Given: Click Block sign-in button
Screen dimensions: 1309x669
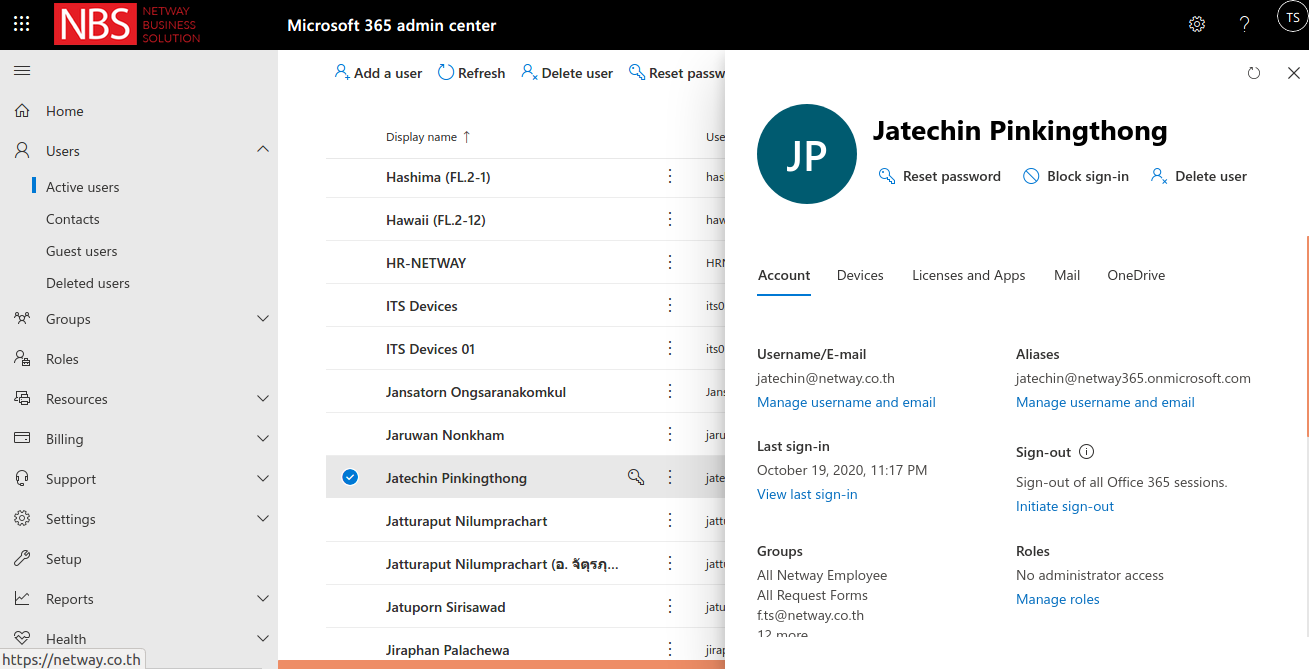Looking at the screenshot, I should (x=1075, y=176).
